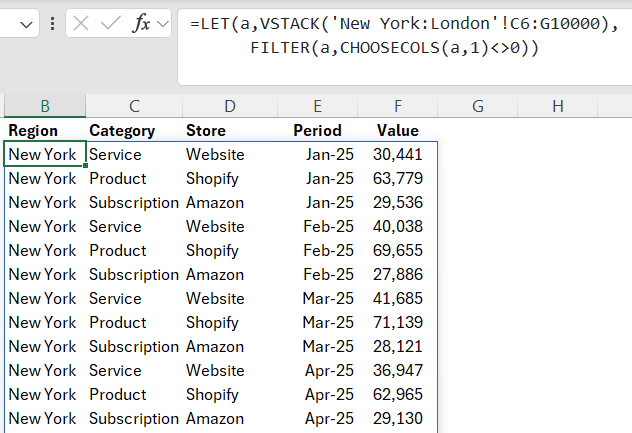632x433 pixels.
Task: Click inside the LET formula text
Action: [400, 24]
